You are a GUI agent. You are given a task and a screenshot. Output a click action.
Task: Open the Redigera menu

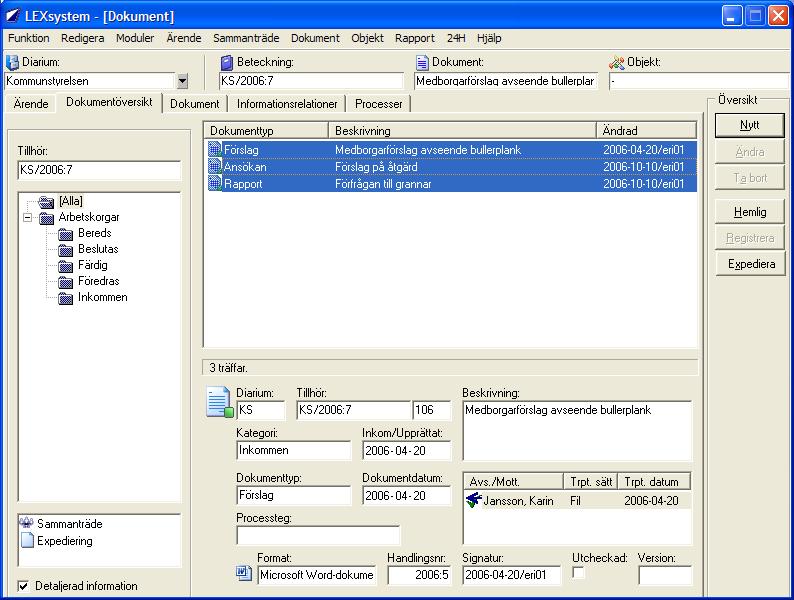point(83,38)
